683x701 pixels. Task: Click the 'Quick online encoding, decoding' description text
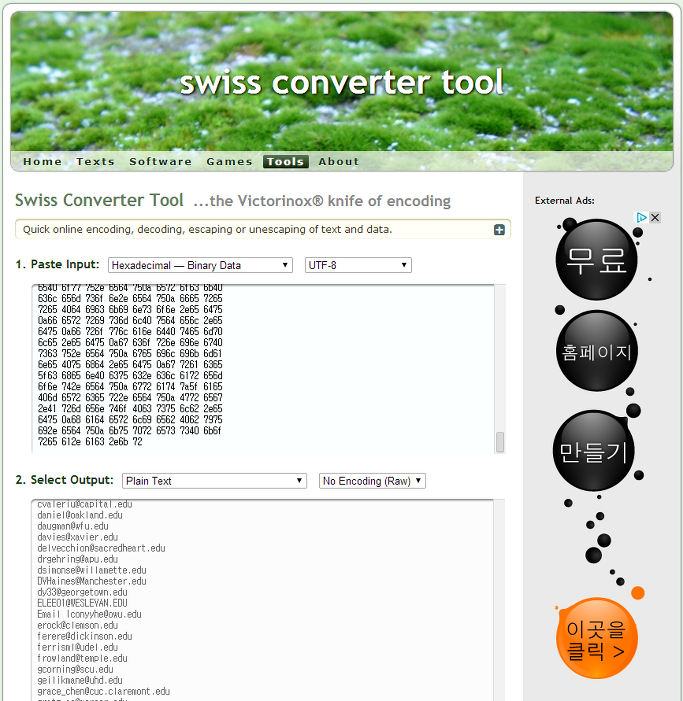pos(207,229)
